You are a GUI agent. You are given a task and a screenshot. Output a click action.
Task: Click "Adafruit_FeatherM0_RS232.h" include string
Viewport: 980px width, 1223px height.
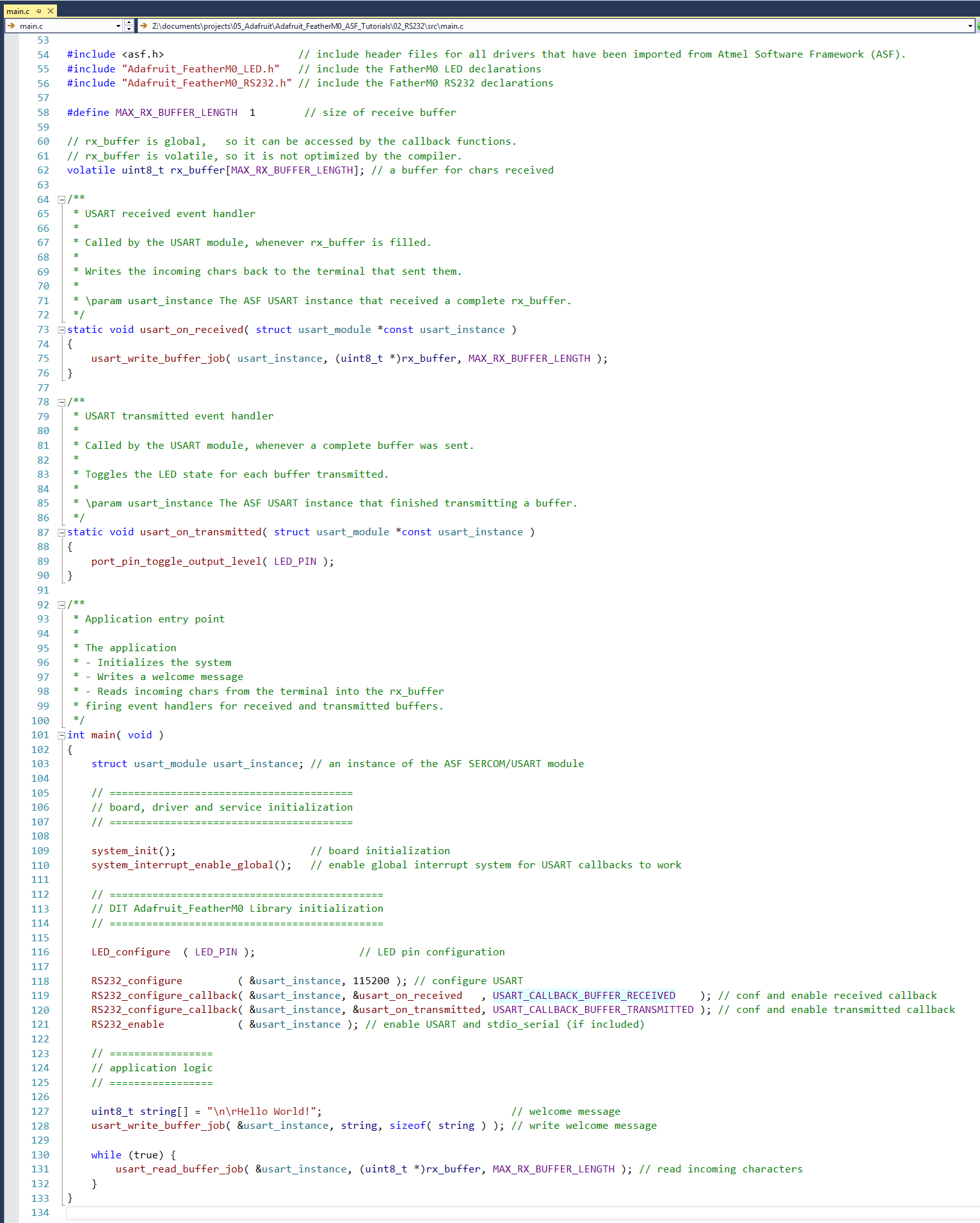pos(207,83)
